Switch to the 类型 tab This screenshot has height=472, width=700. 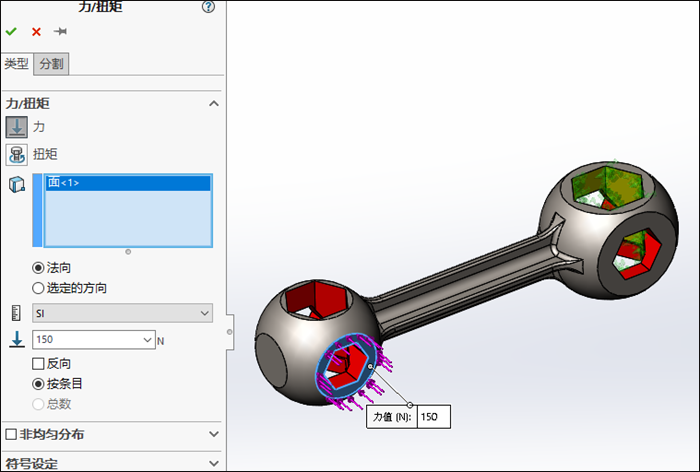[x=17, y=64]
